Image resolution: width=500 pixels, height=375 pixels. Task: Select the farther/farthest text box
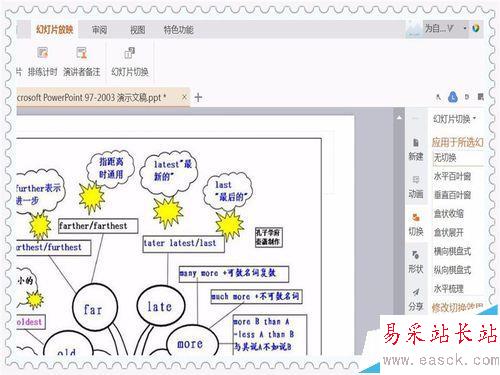tap(98, 226)
